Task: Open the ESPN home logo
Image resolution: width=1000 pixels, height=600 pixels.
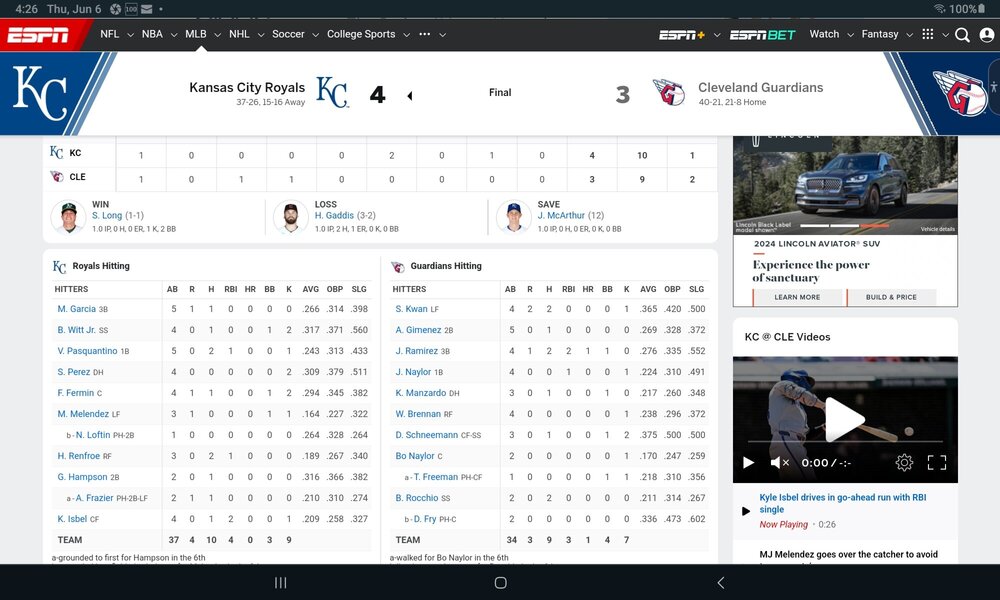Action: 38,35
